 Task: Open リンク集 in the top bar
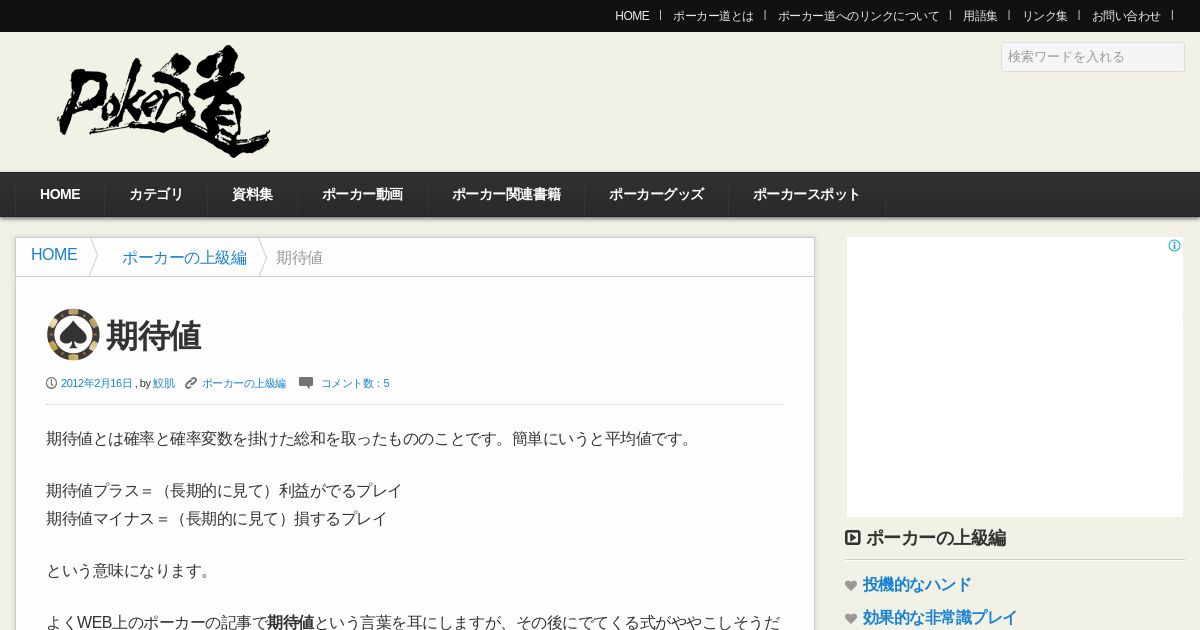point(1045,16)
